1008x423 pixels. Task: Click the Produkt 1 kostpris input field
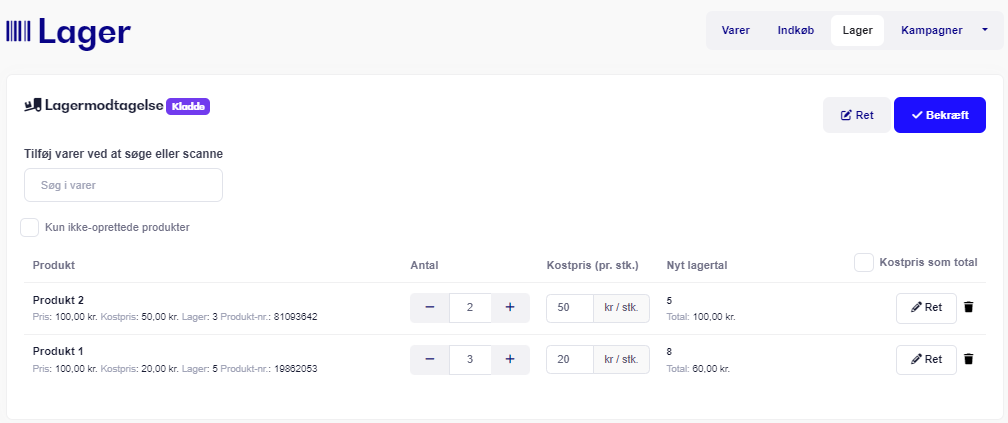[570, 359]
